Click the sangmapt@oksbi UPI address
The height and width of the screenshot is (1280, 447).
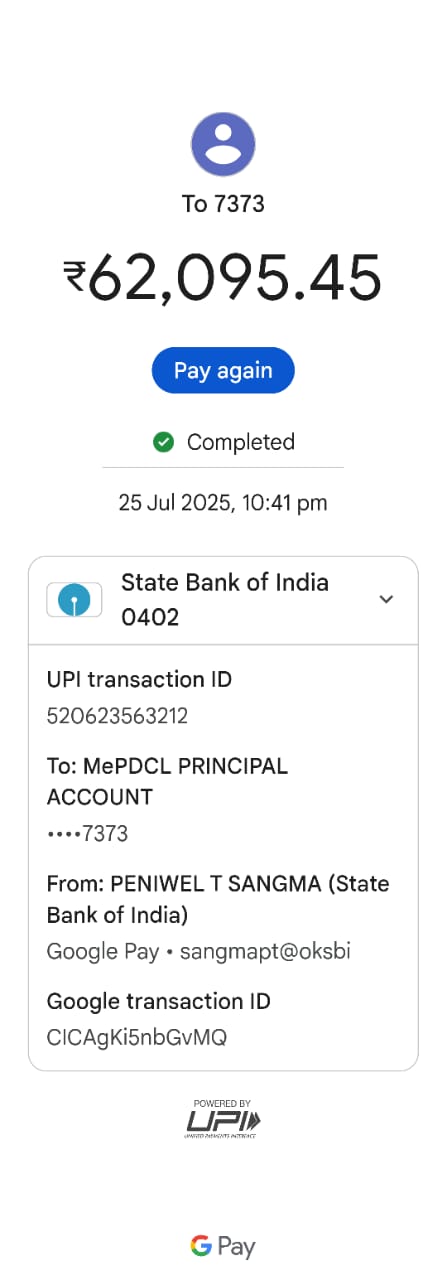[265, 951]
